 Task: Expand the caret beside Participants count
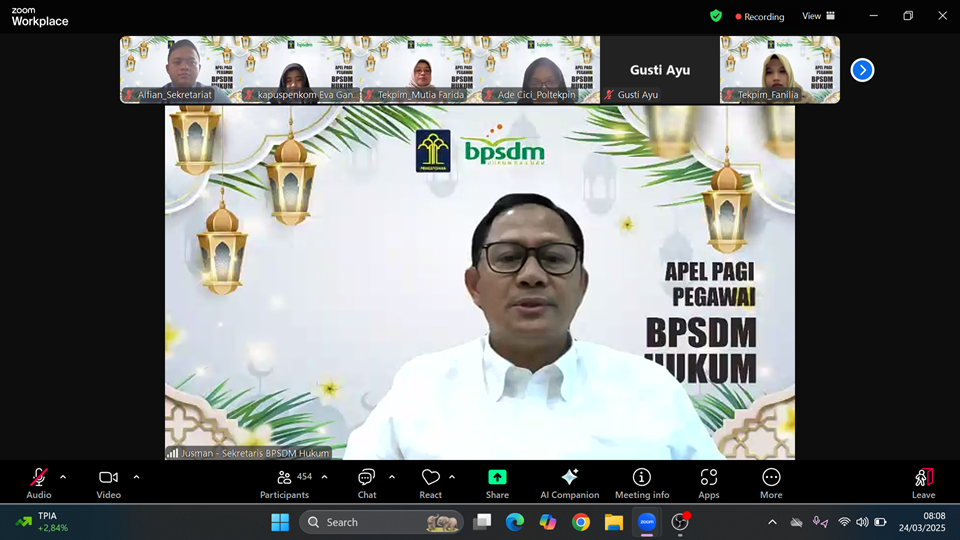pos(324,477)
